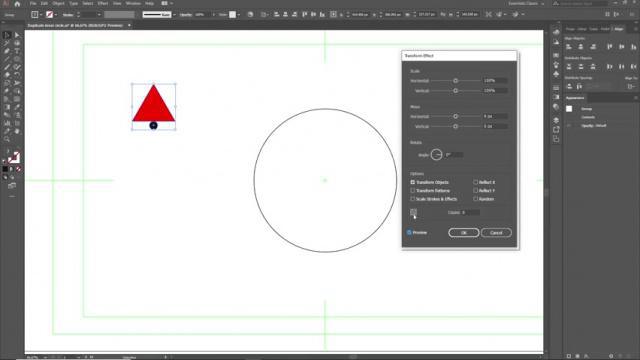Click vertical align top in Align panel
Screen dimensions: 640x360
tap(609, 47)
